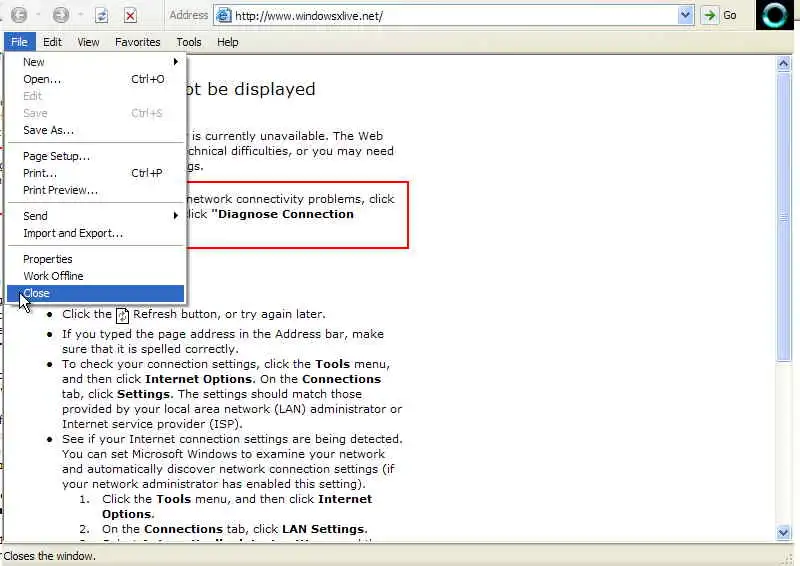Click the scrollbar up arrow
Screen dimensions: 800x566
click(784, 64)
